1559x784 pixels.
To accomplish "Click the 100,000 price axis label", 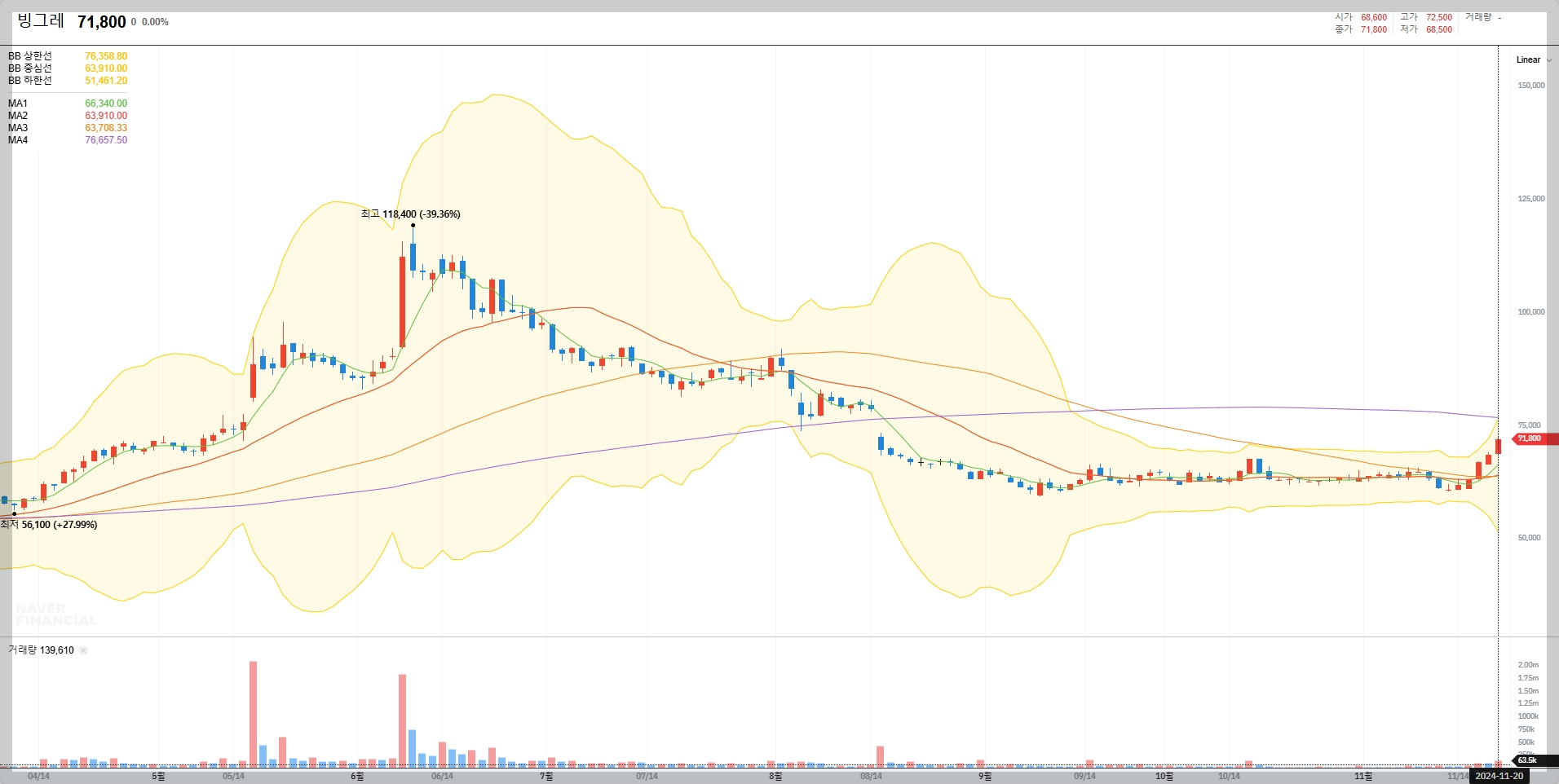I will 1531,312.
